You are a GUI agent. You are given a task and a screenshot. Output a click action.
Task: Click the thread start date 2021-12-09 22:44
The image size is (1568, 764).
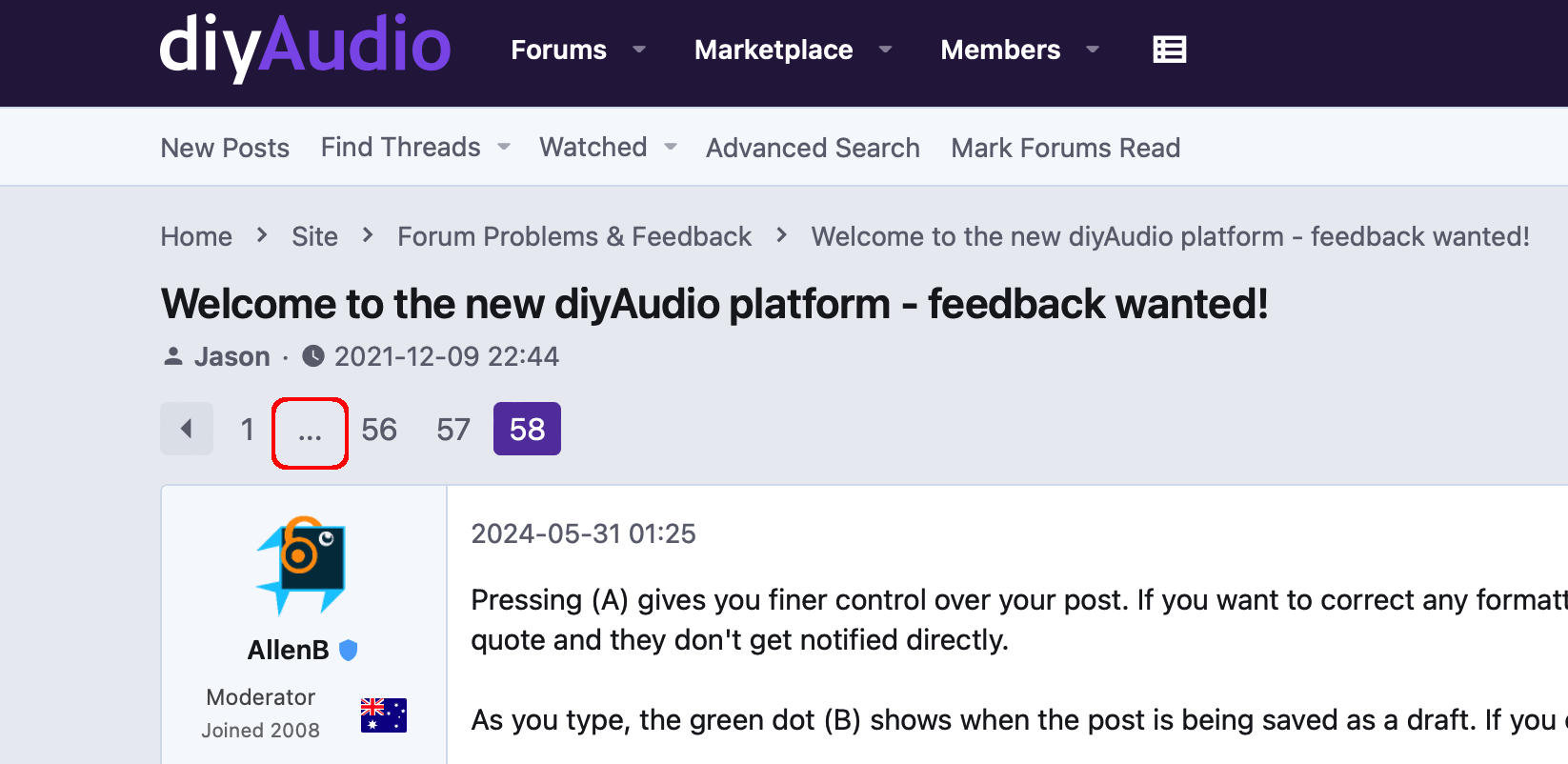pos(446,356)
